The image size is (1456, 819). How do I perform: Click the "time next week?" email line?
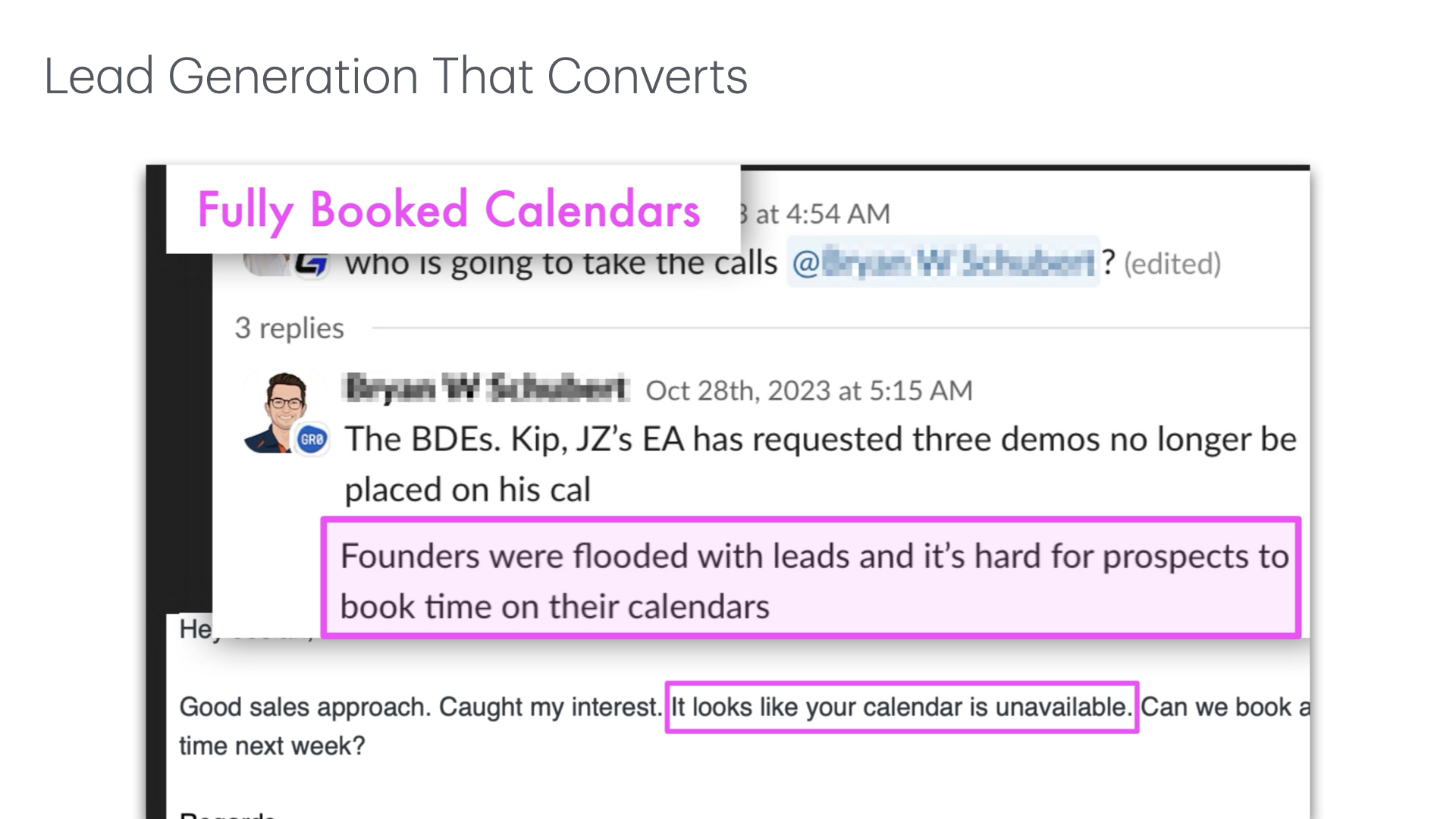[271, 746]
